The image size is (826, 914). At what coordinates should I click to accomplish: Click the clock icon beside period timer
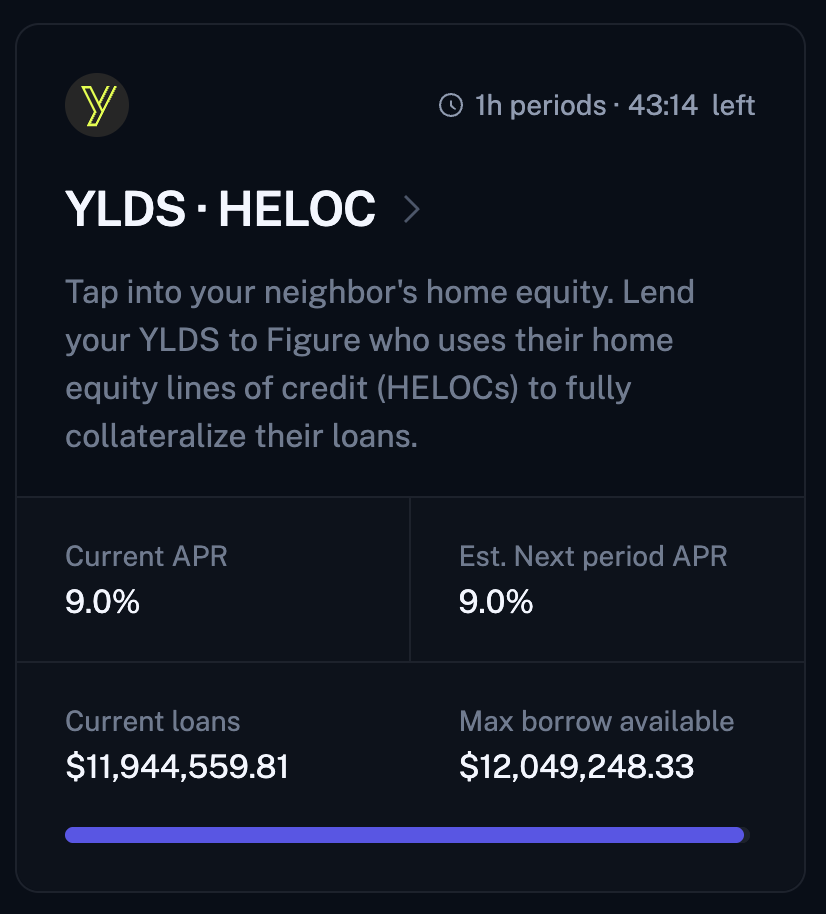pyautogui.click(x=451, y=106)
